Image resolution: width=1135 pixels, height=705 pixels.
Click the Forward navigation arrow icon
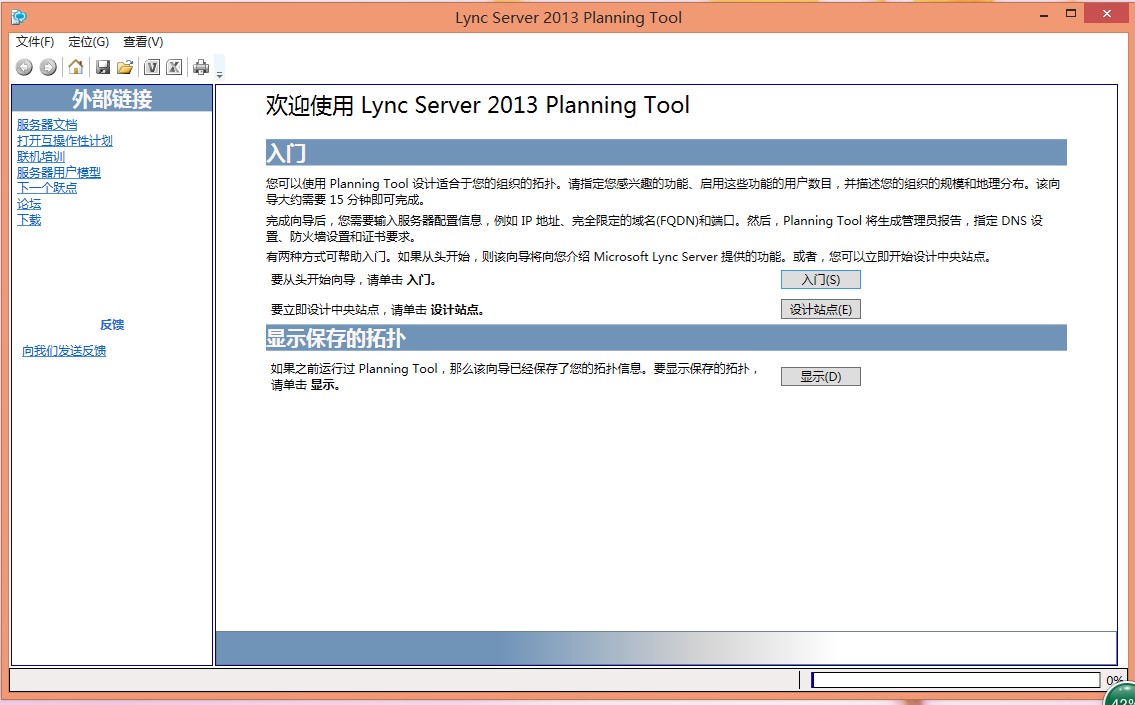click(48, 67)
